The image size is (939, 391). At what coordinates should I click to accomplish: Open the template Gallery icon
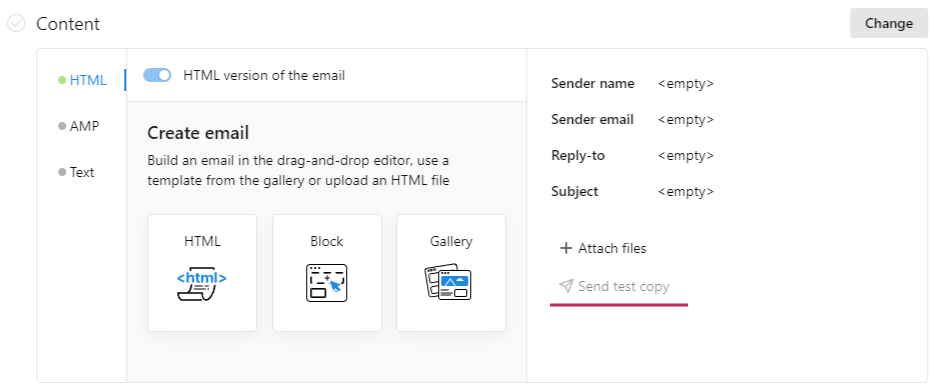point(448,282)
